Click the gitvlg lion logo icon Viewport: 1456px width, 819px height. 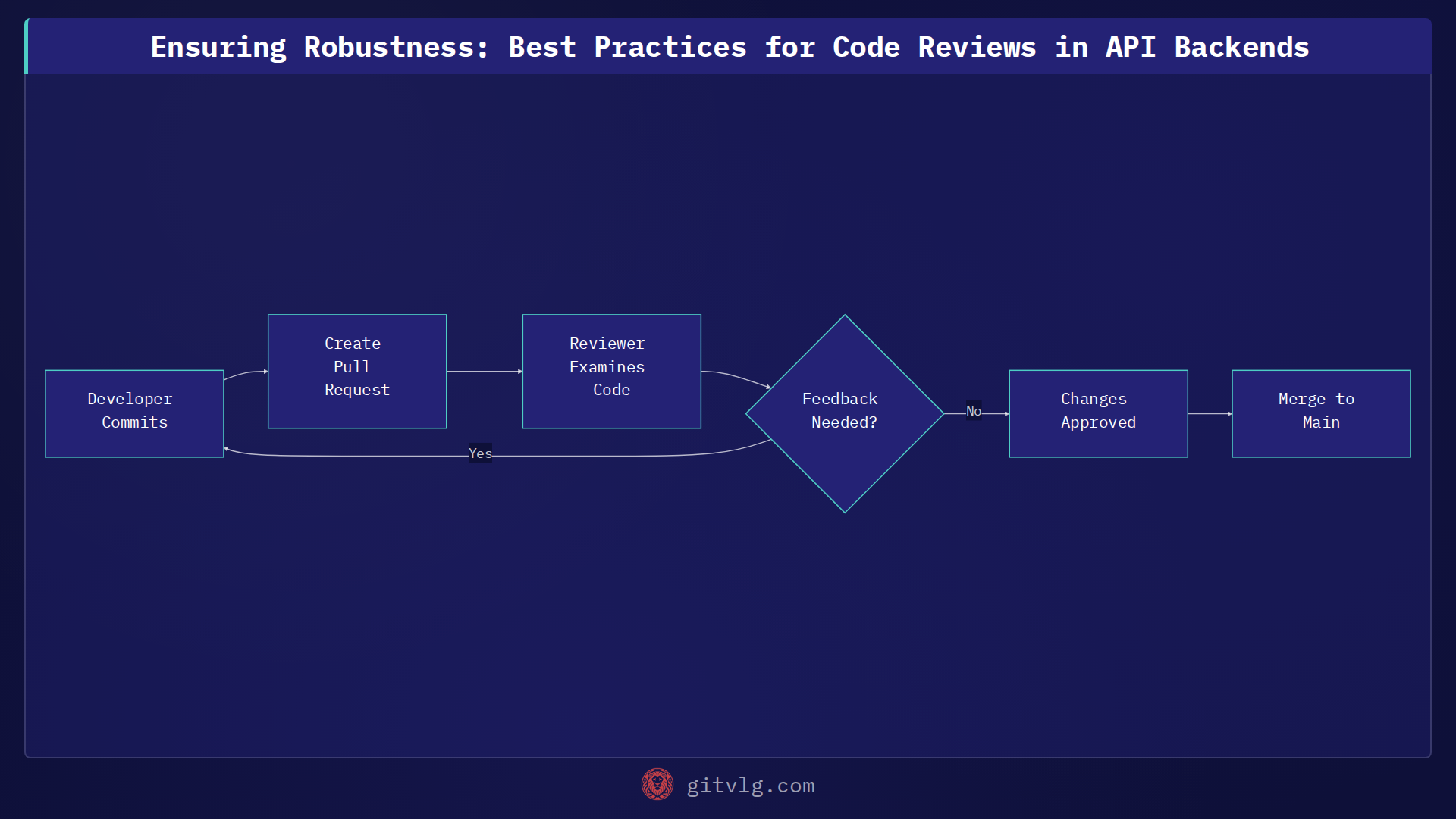657,785
